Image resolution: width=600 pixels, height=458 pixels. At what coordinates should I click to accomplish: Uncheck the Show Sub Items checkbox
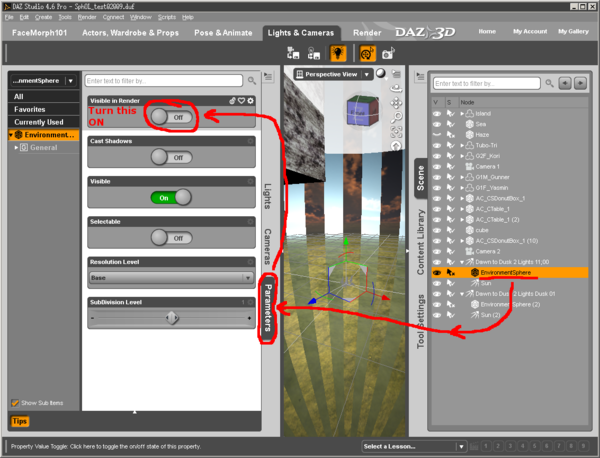click(x=15, y=403)
